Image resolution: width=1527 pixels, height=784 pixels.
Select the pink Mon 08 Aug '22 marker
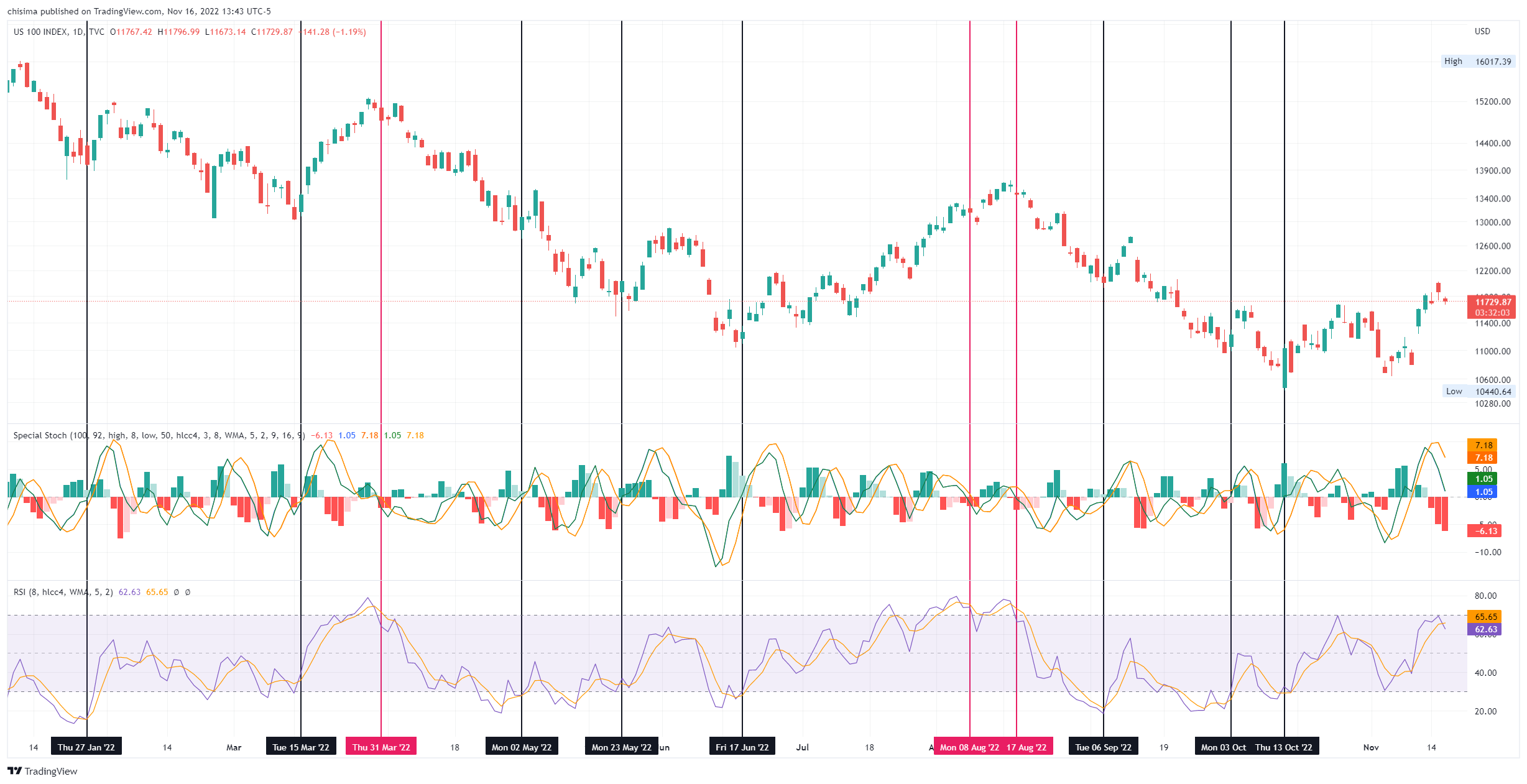(x=969, y=747)
